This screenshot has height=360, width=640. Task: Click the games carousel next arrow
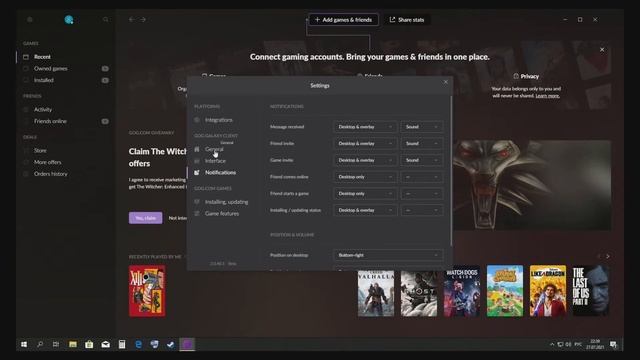click(x=608, y=256)
